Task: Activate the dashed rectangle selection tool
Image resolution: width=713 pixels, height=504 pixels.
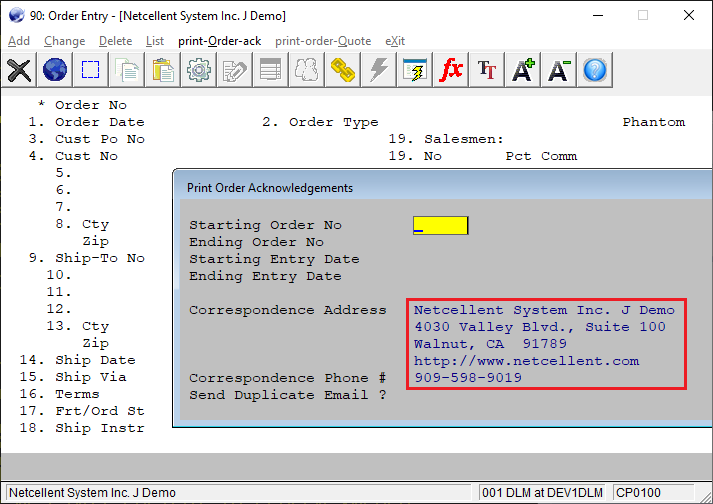Action: coord(90,70)
